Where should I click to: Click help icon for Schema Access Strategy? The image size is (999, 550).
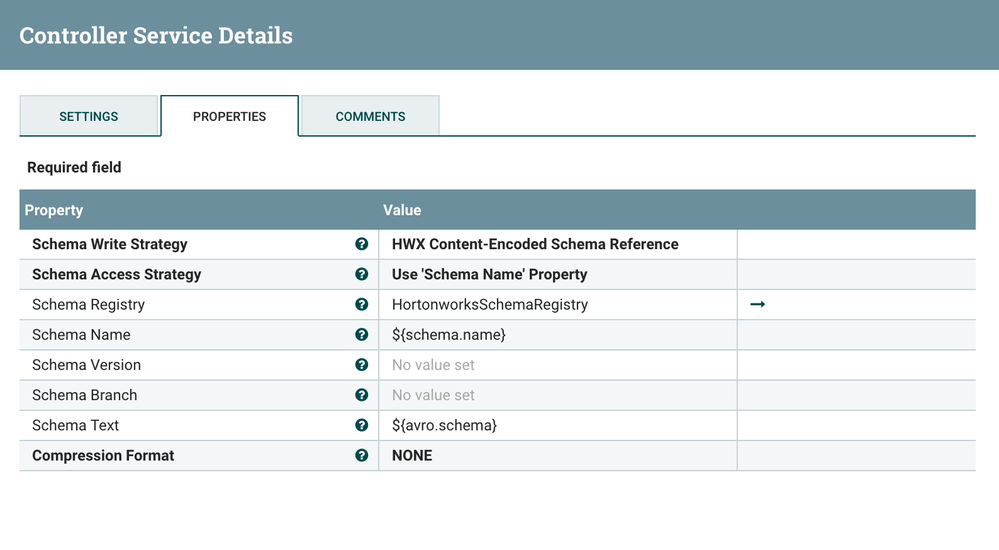coord(362,274)
